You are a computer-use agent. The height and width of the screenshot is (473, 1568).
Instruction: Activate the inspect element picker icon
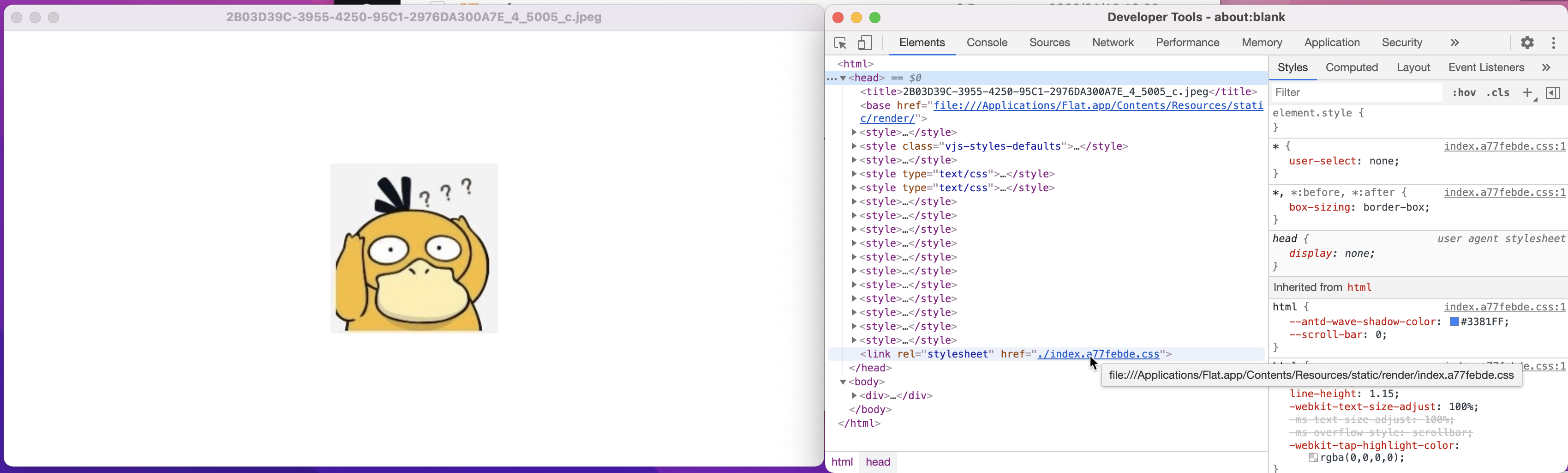point(840,43)
